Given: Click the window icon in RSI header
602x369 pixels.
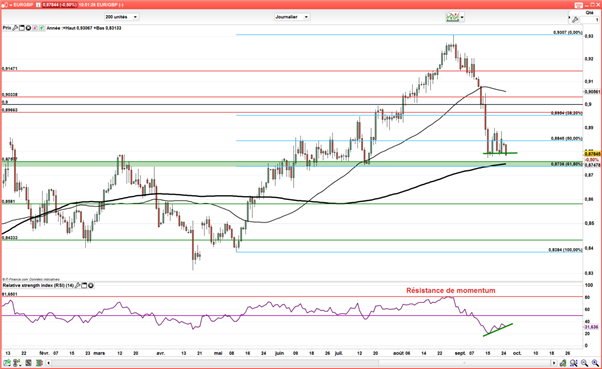Looking at the screenshot, I should (84, 286).
